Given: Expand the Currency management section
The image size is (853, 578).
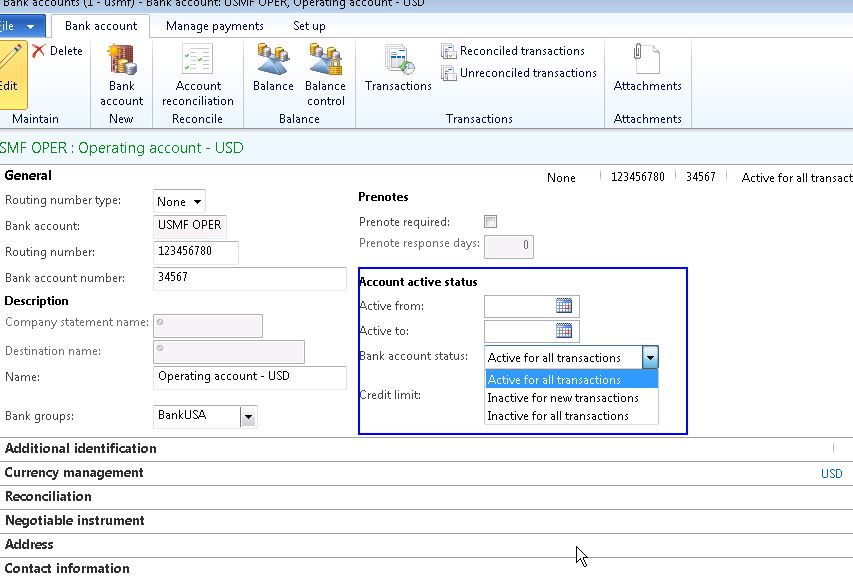Looking at the screenshot, I should pyautogui.click(x=74, y=473).
